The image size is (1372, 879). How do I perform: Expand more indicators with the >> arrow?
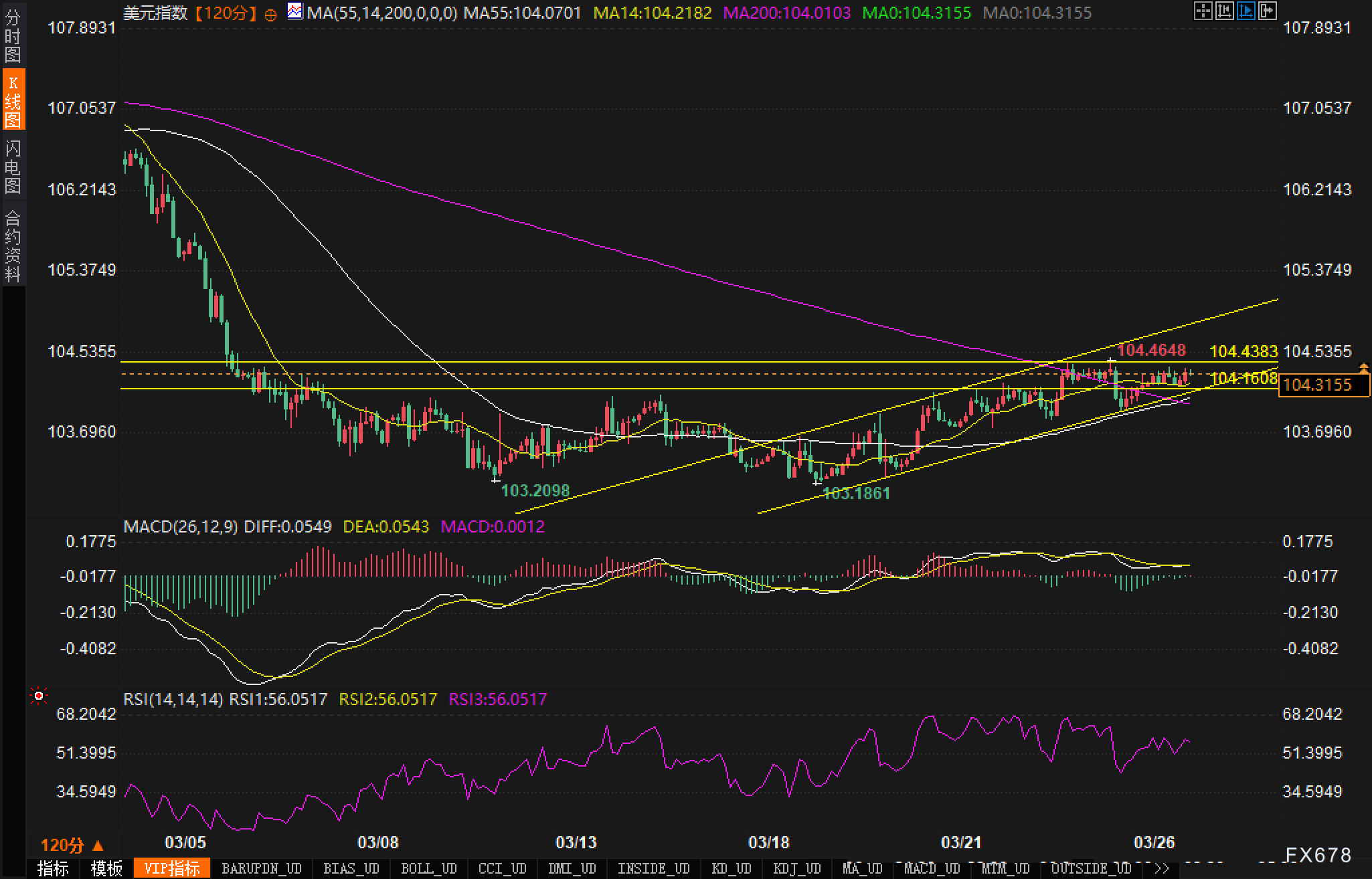click(1162, 869)
